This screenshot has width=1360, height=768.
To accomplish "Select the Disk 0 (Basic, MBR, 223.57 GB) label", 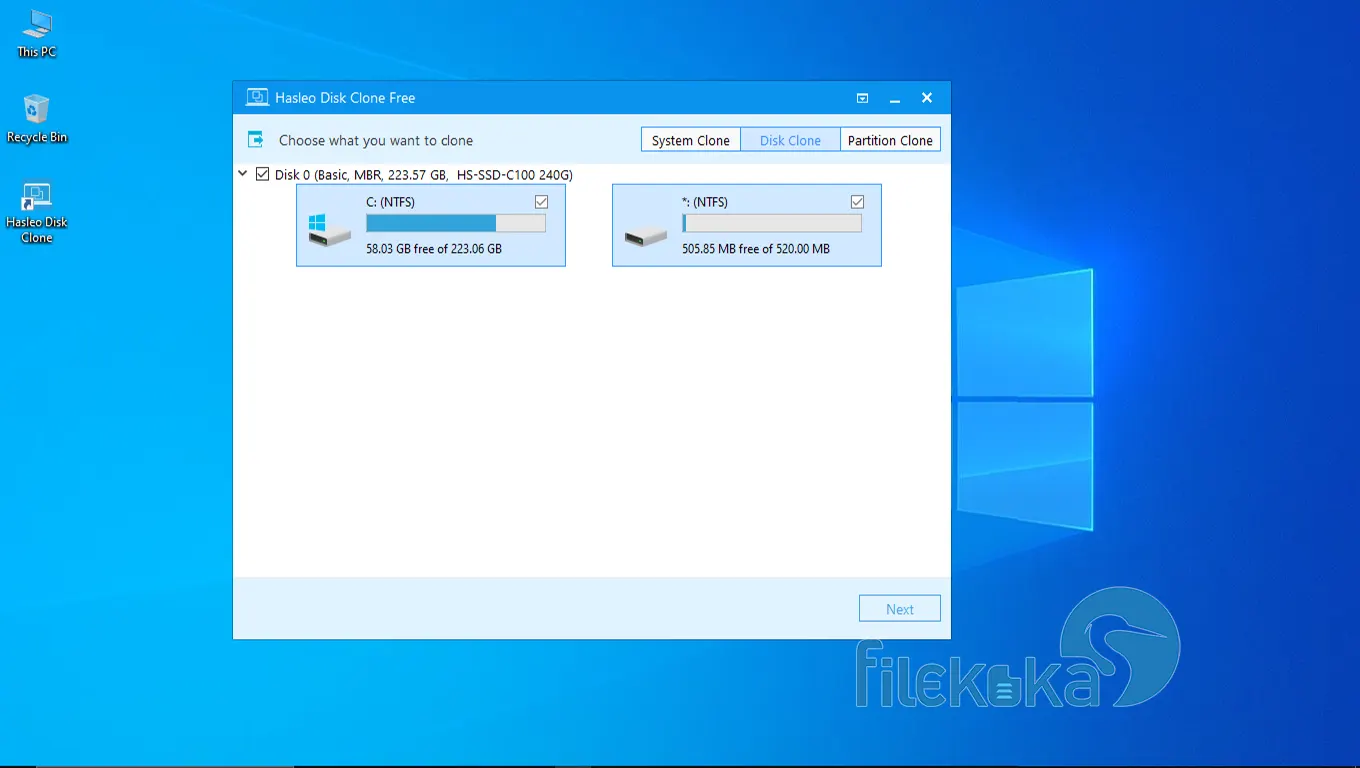I will click(x=424, y=175).
